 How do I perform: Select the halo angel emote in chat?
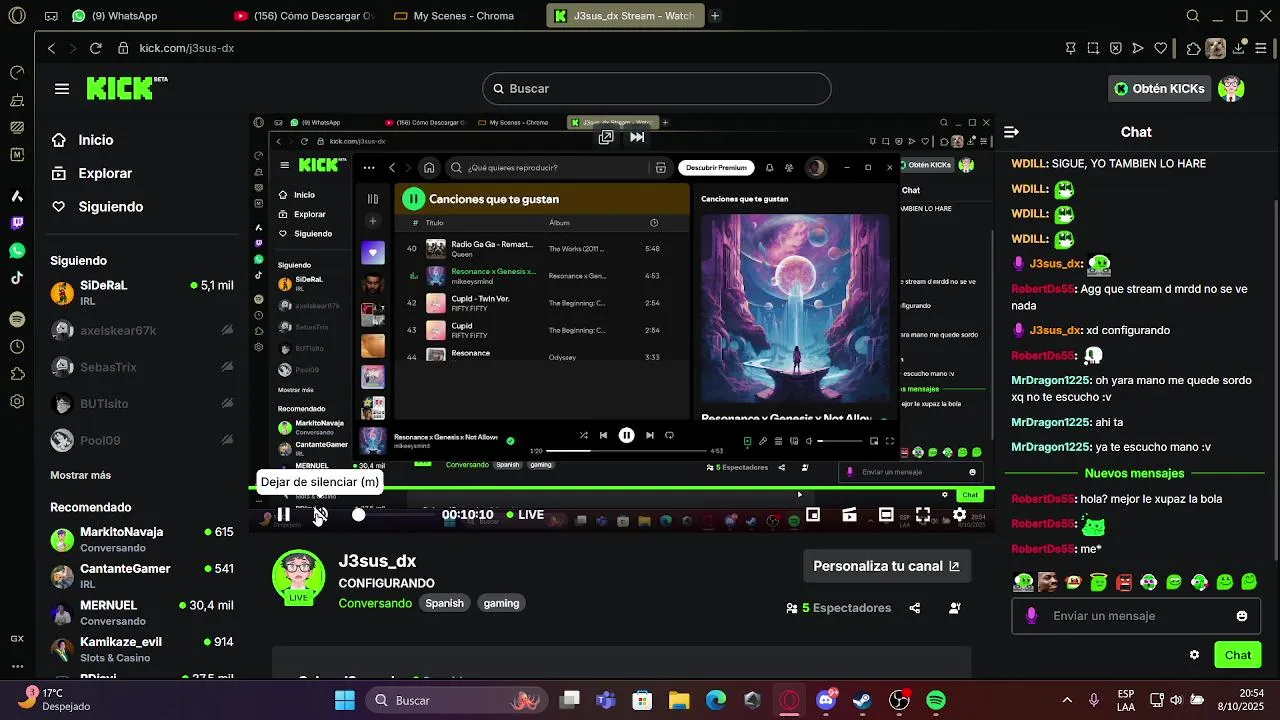tap(1099, 582)
